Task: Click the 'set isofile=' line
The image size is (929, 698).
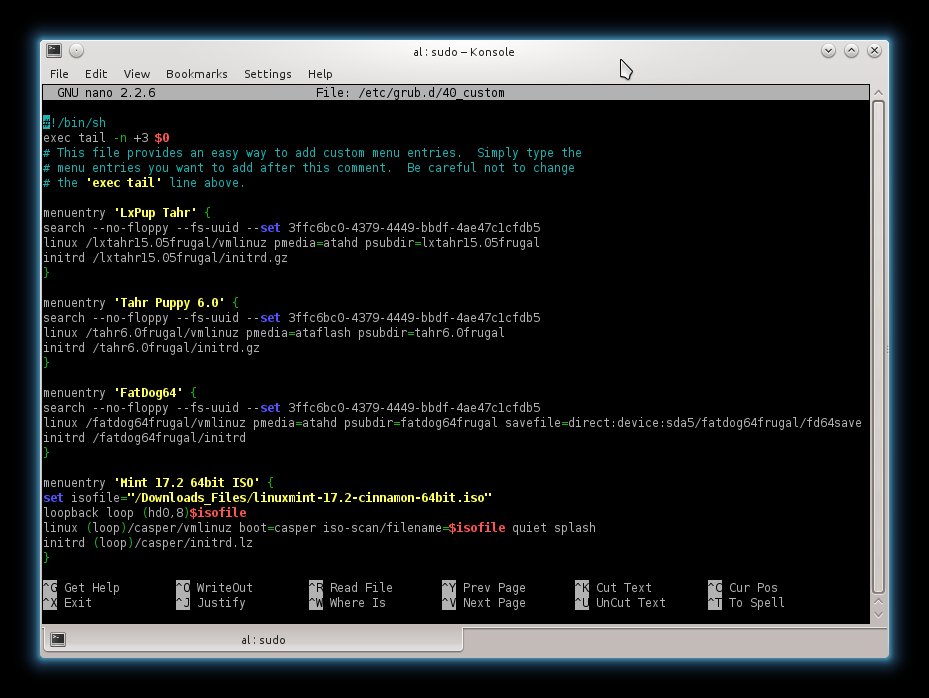Action: pos(267,498)
